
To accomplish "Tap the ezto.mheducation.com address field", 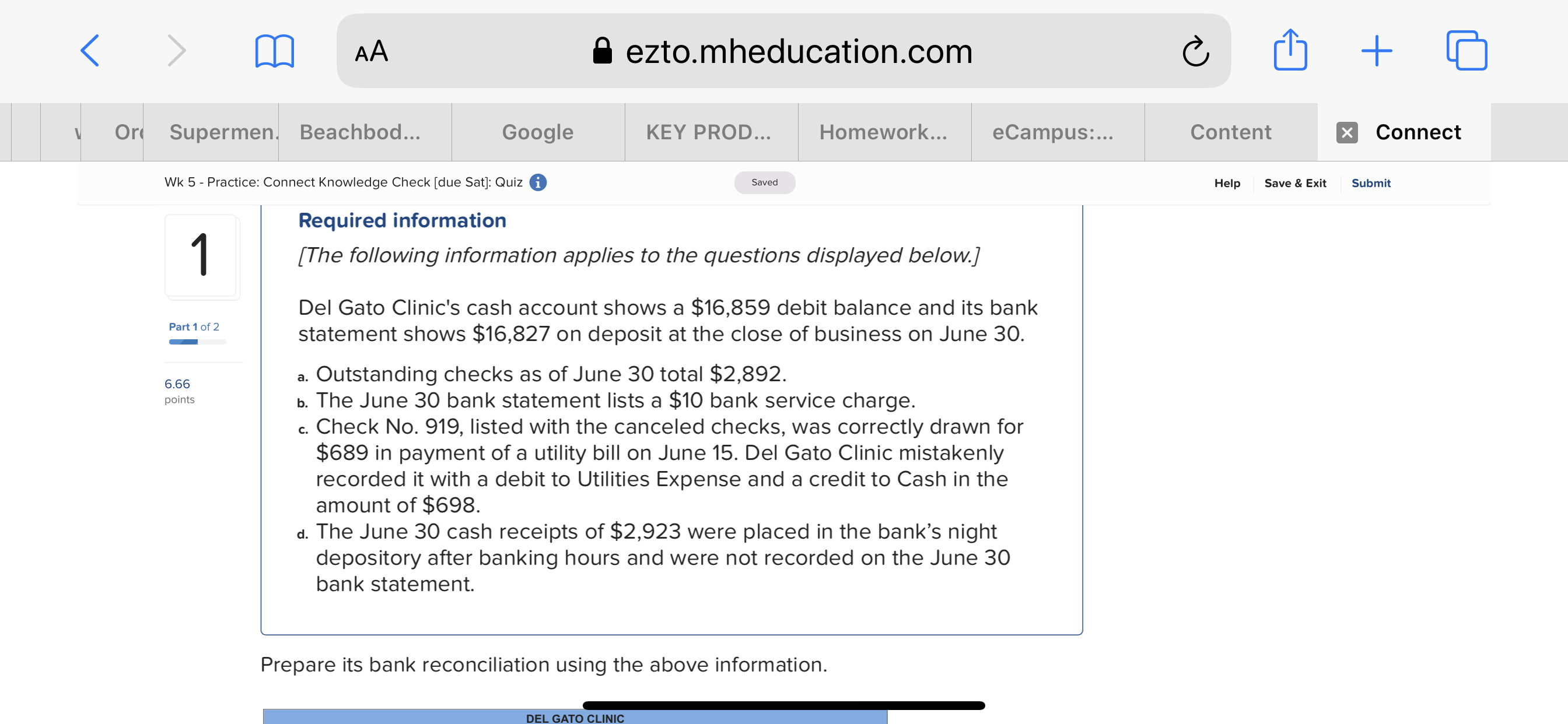I will point(783,51).
